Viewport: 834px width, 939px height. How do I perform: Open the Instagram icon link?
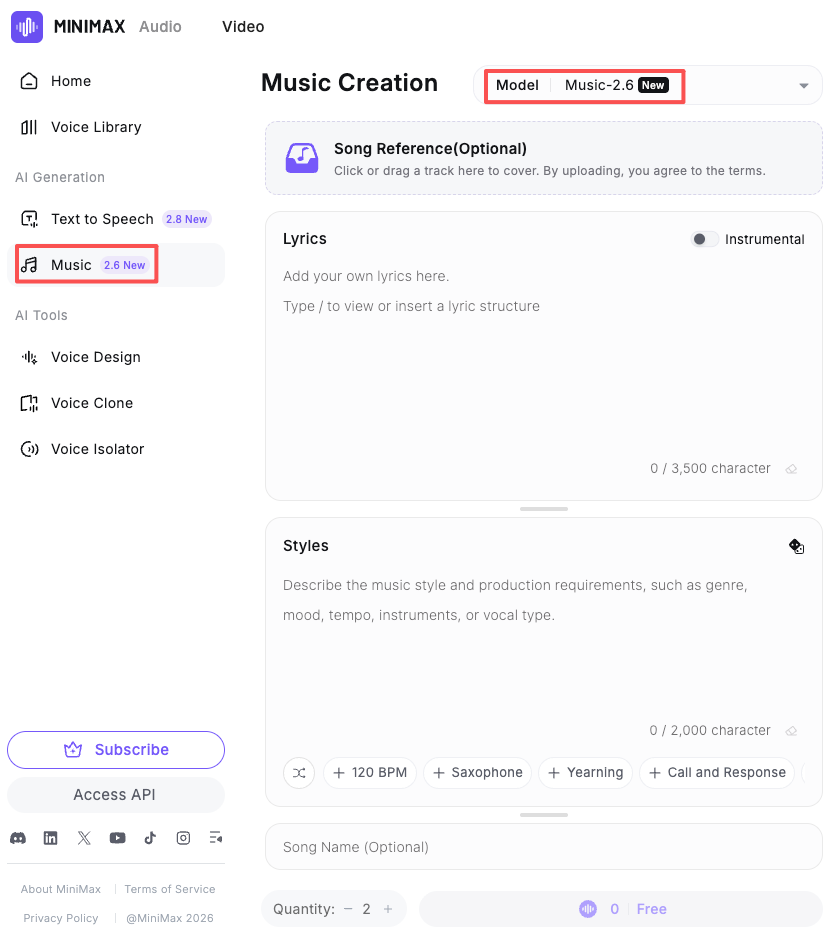click(183, 838)
